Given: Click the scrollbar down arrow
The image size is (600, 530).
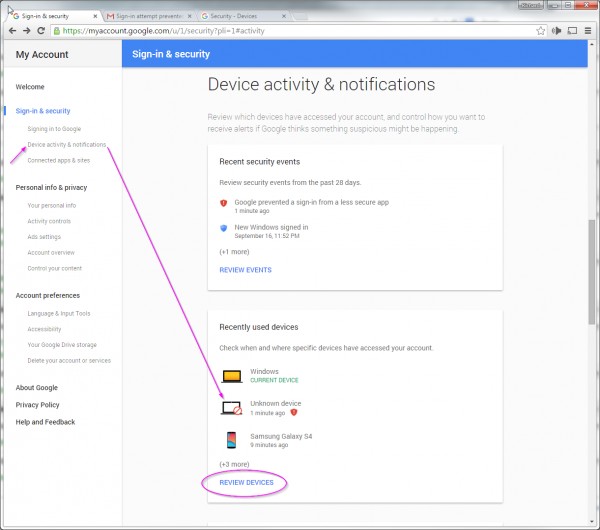Looking at the screenshot, I should pyautogui.click(x=592, y=522).
